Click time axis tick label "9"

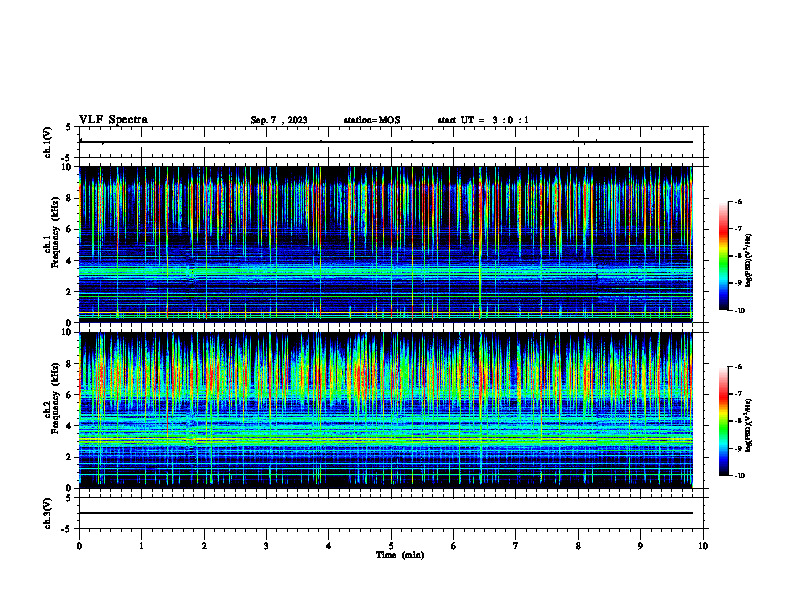pos(640,546)
